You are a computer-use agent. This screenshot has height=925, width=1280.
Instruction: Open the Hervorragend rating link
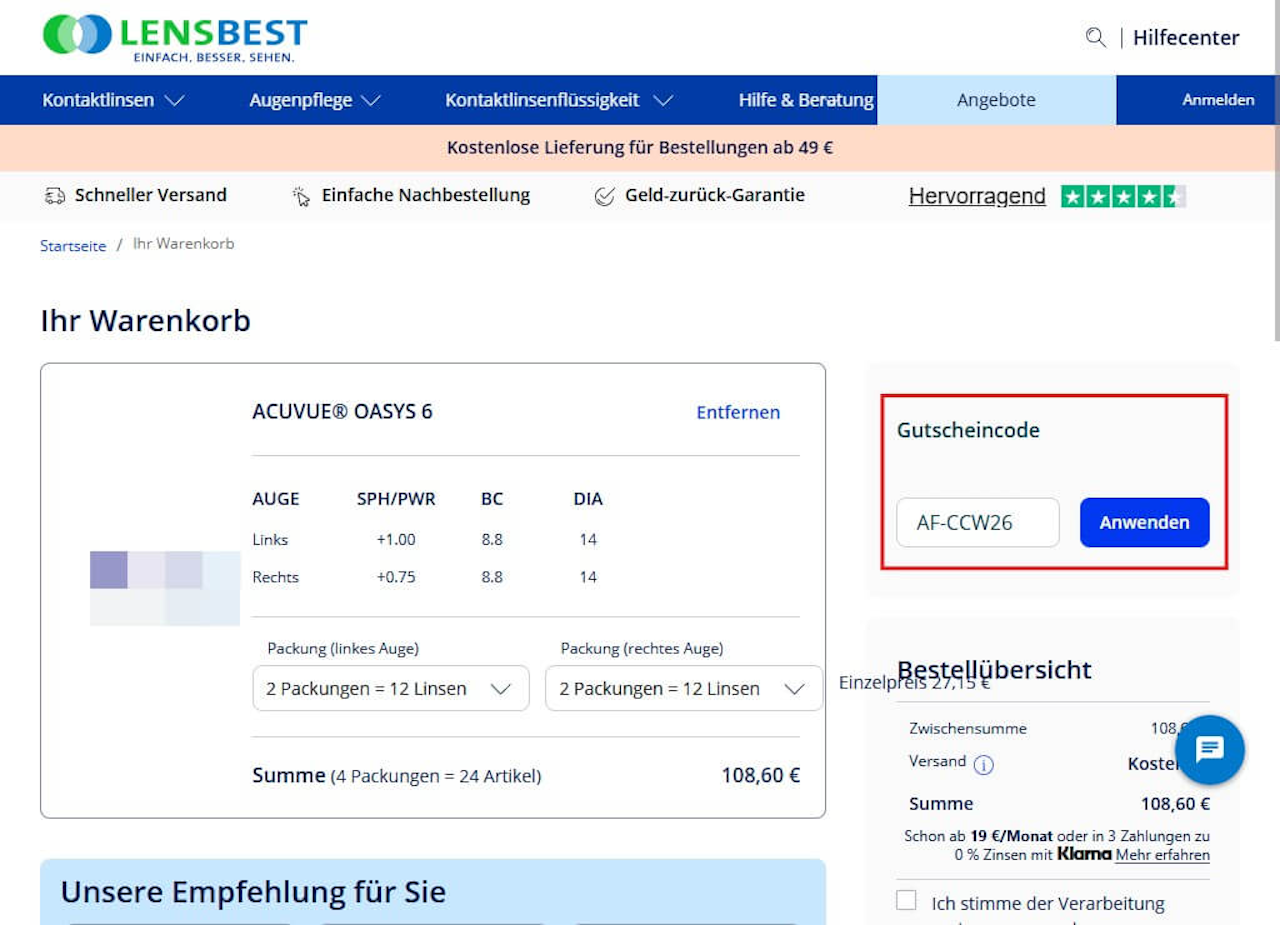tap(977, 196)
